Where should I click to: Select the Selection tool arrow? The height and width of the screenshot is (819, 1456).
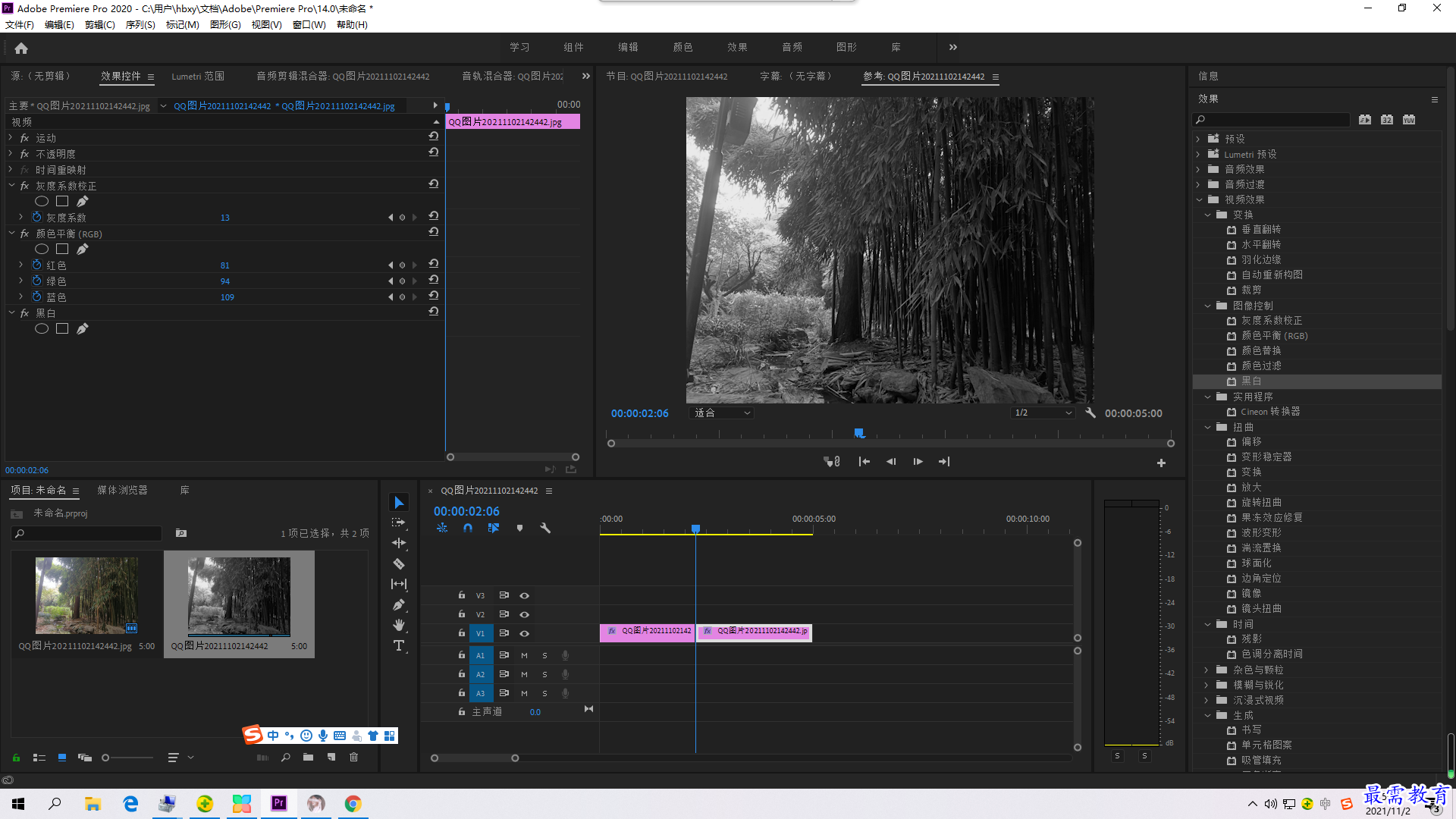click(x=399, y=503)
